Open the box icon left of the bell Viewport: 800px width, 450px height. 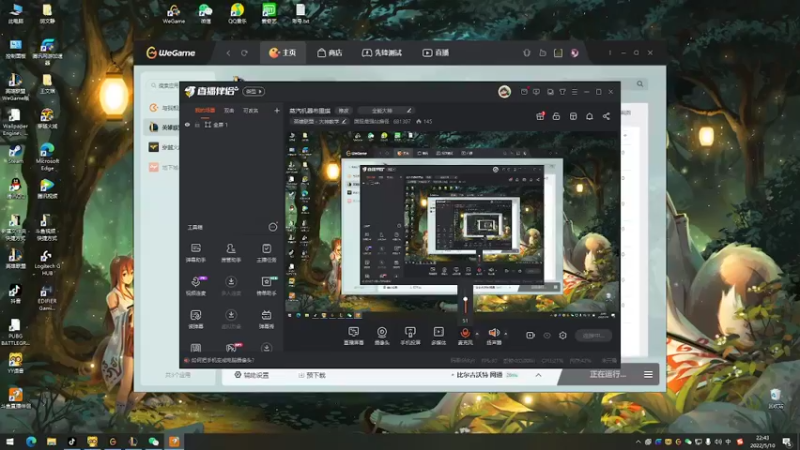[x=573, y=116]
